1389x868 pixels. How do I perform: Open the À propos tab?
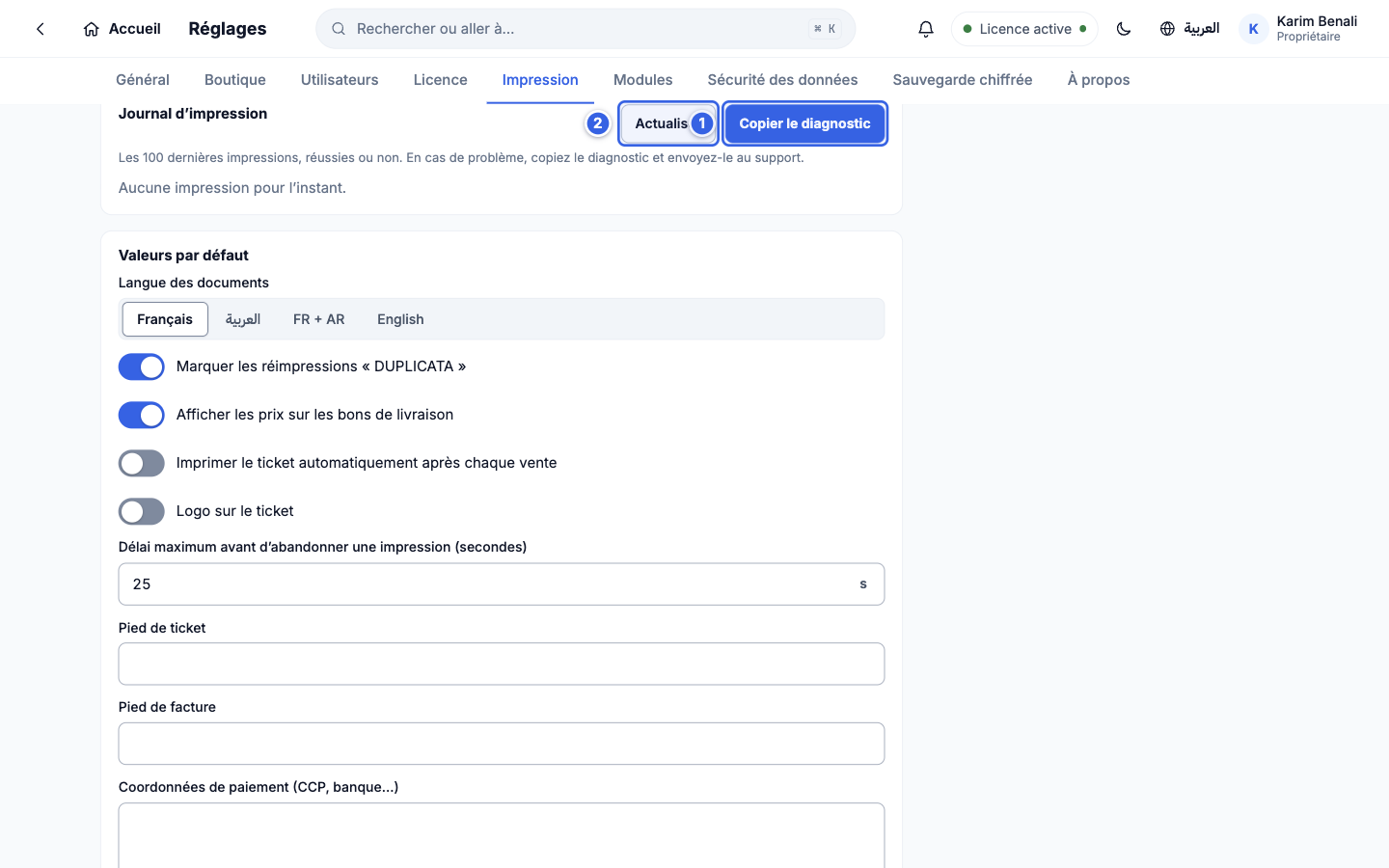[1099, 80]
